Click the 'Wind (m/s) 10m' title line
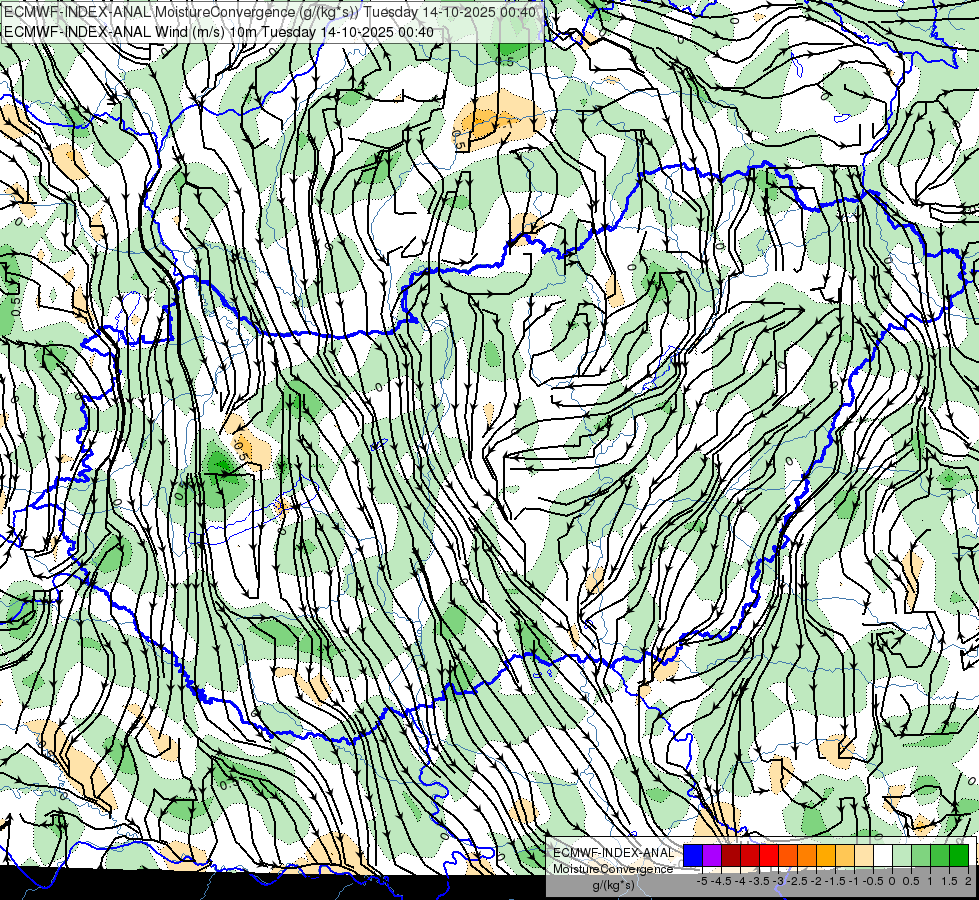Screen dimensions: 979x900 pos(219,31)
